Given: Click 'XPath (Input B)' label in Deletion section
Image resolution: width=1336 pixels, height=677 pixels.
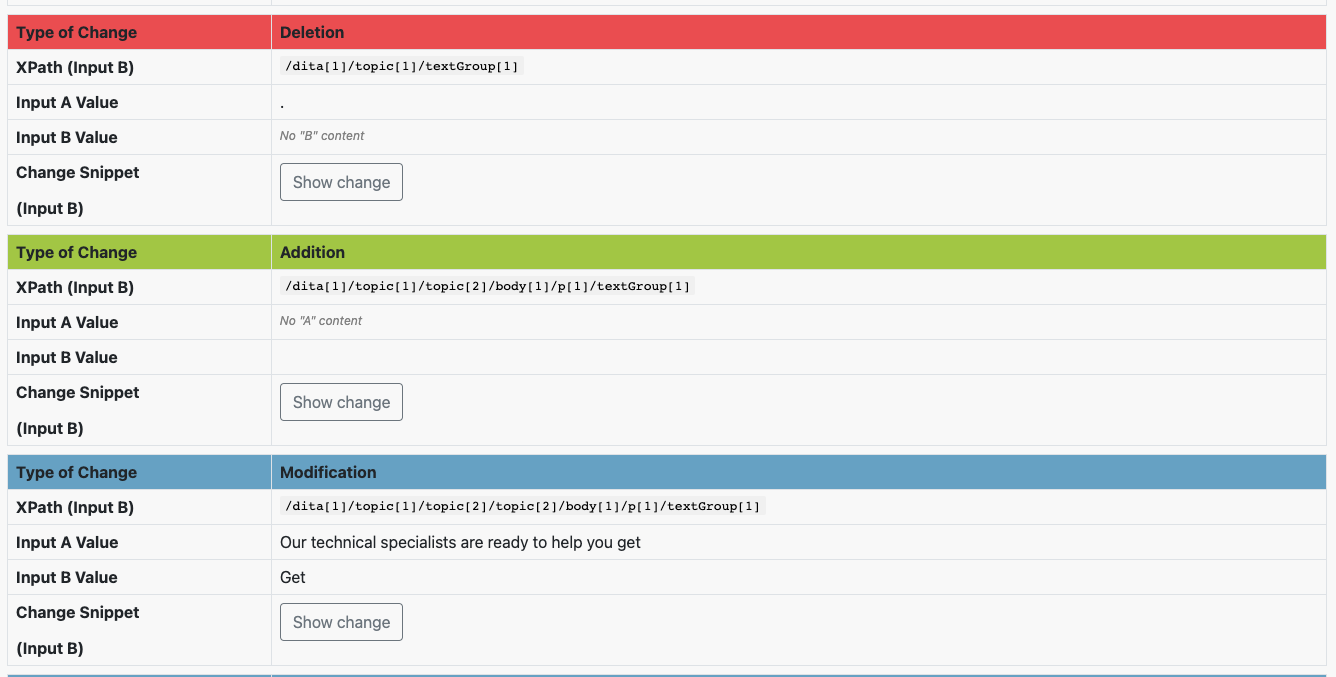Looking at the screenshot, I should pyautogui.click(x=75, y=67).
